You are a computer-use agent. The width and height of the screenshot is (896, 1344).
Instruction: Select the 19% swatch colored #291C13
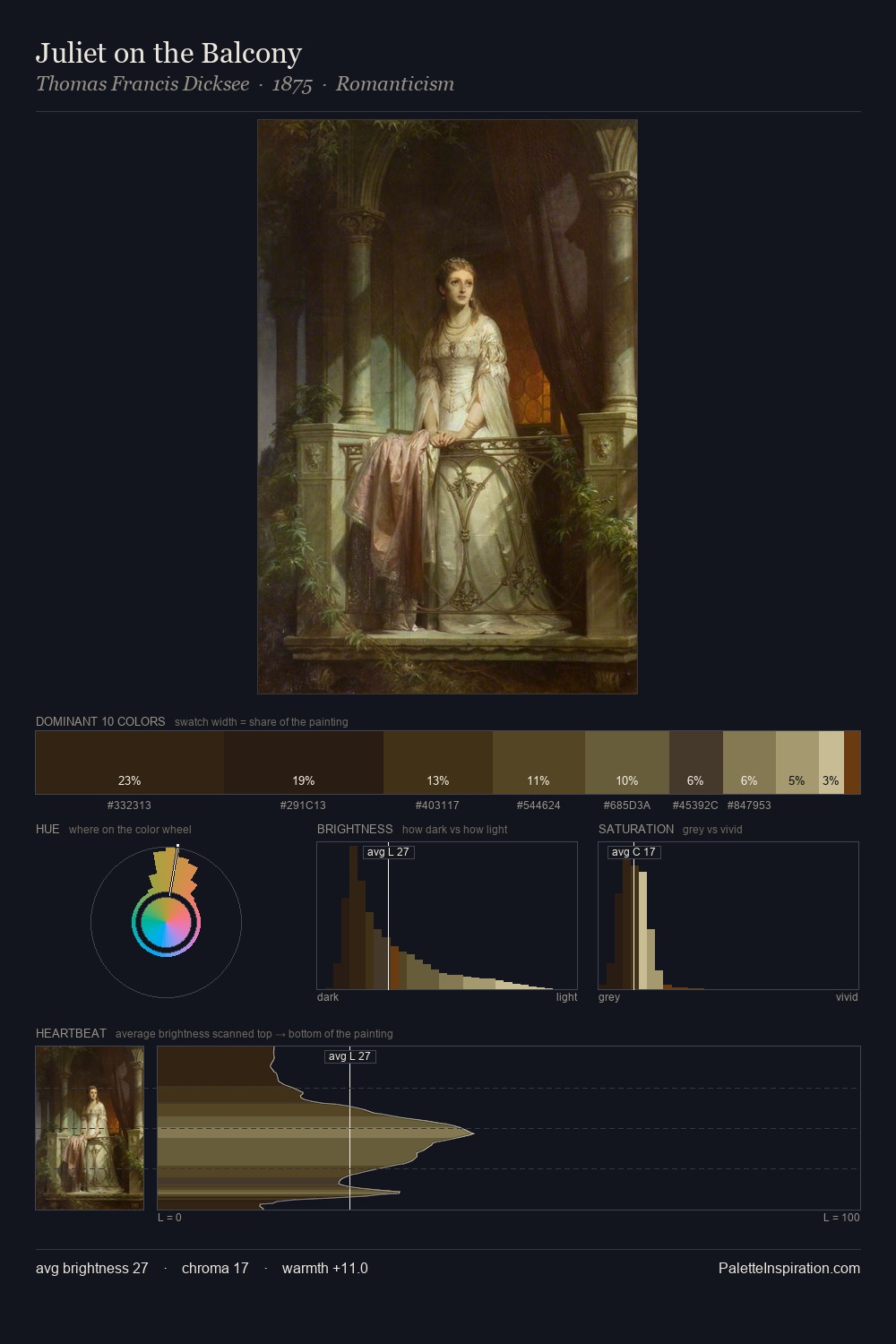click(304, 762)
